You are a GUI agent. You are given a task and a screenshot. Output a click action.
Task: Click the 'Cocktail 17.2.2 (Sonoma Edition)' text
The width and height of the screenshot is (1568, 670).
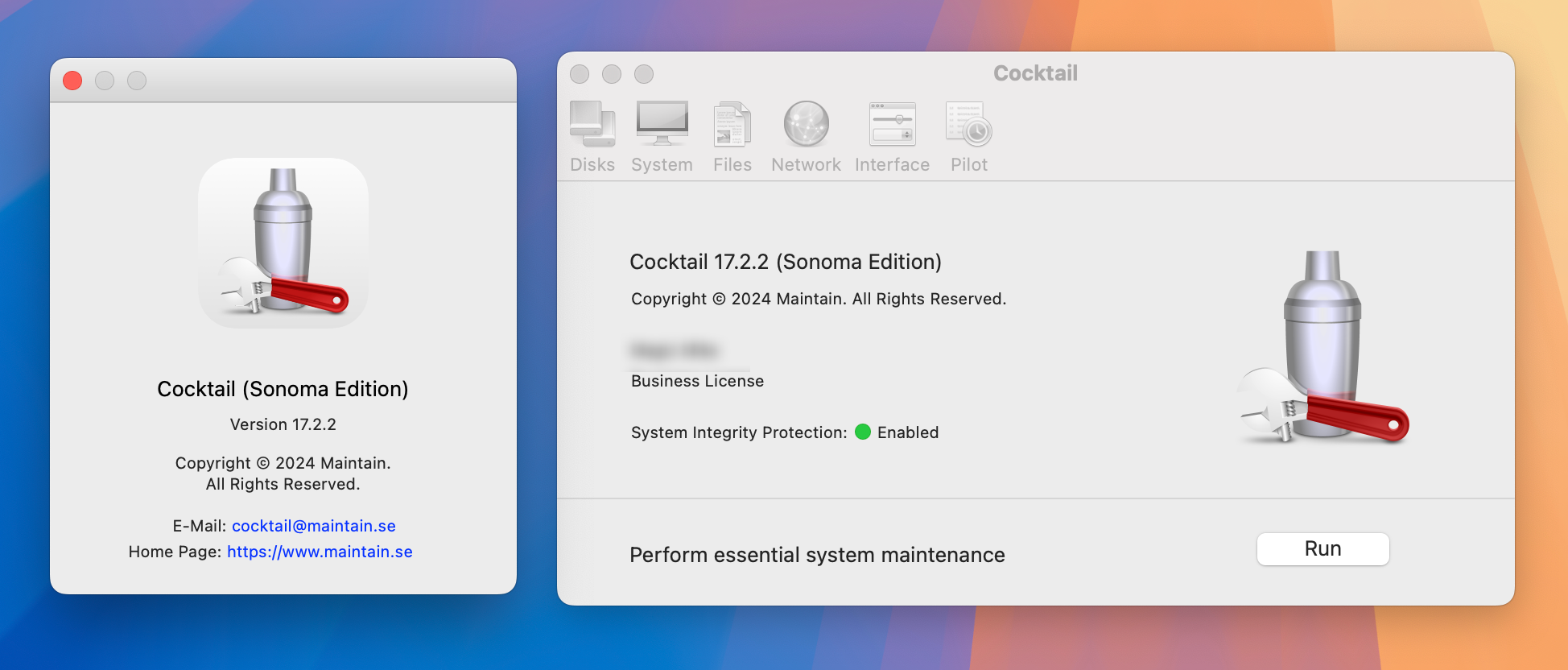coord(786,262)
